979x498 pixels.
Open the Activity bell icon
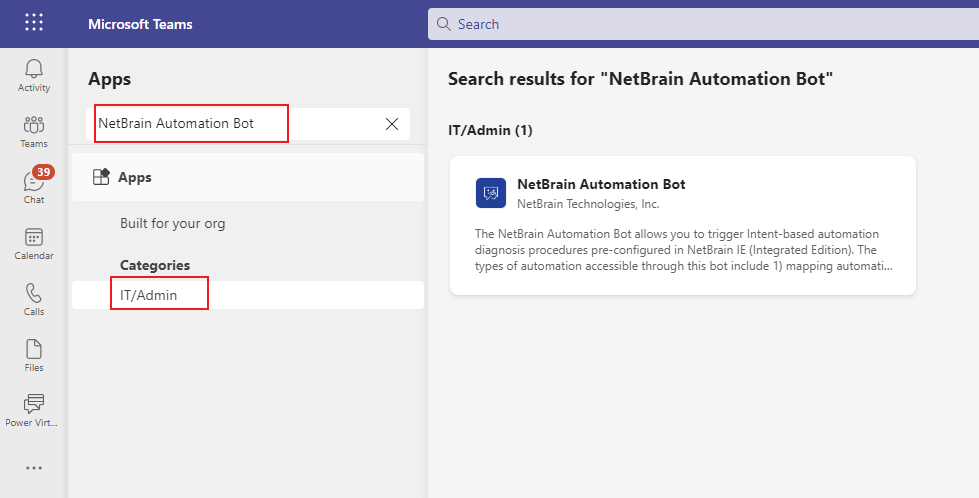(34, 75)
